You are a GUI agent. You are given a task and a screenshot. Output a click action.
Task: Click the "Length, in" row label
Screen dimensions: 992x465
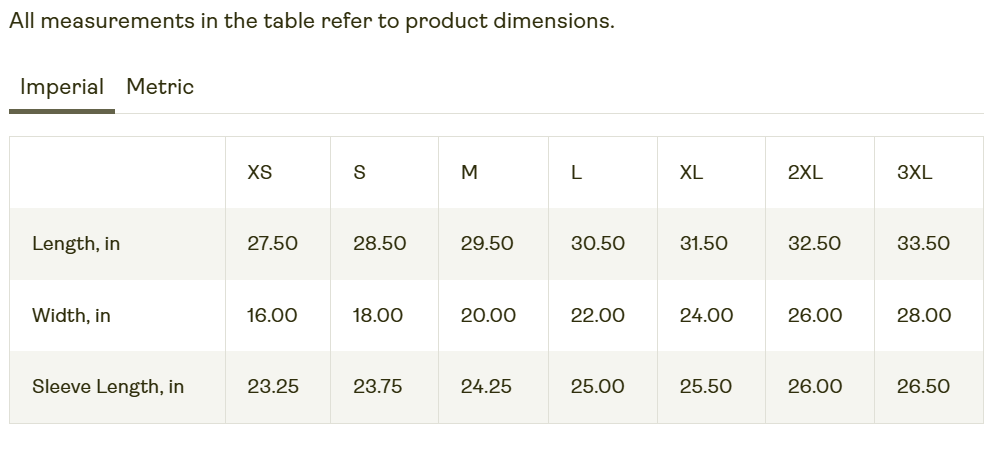[76, 243]
